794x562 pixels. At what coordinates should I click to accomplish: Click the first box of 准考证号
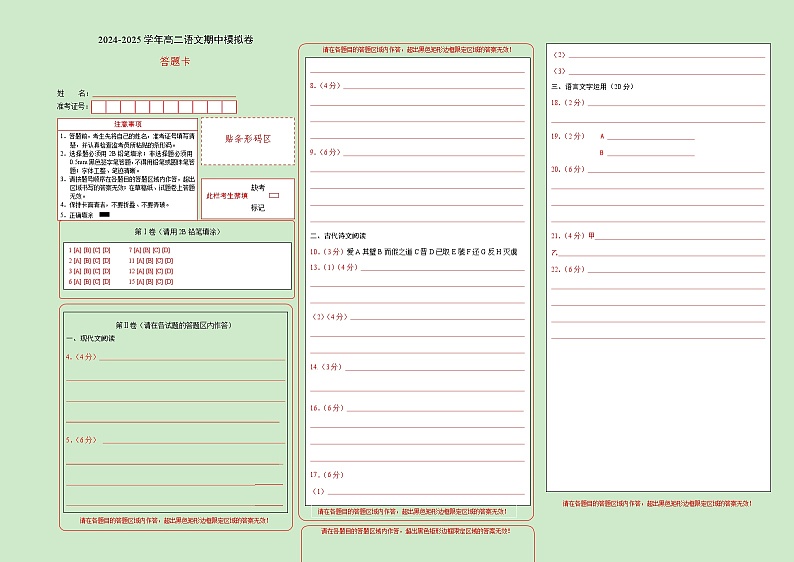pyautogui.click(x=99, y=107)
